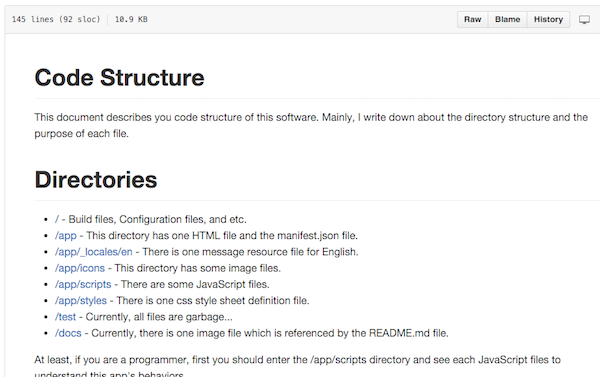The width and height of the screenshot is (600, 377).
Task: Click text "There are some JavaScript files."
Action: point(195,284)
